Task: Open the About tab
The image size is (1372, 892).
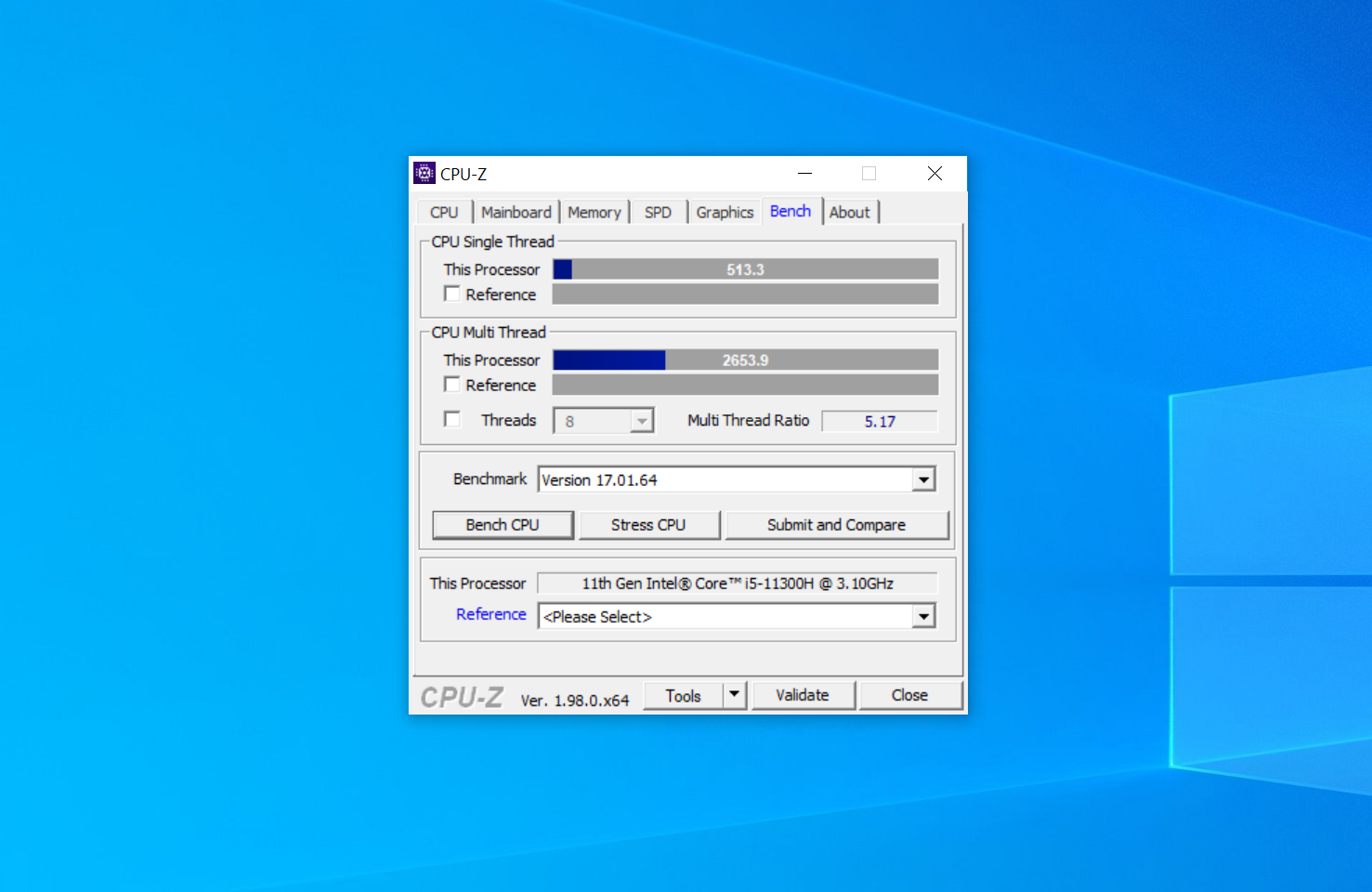Action: click(849, 213)
